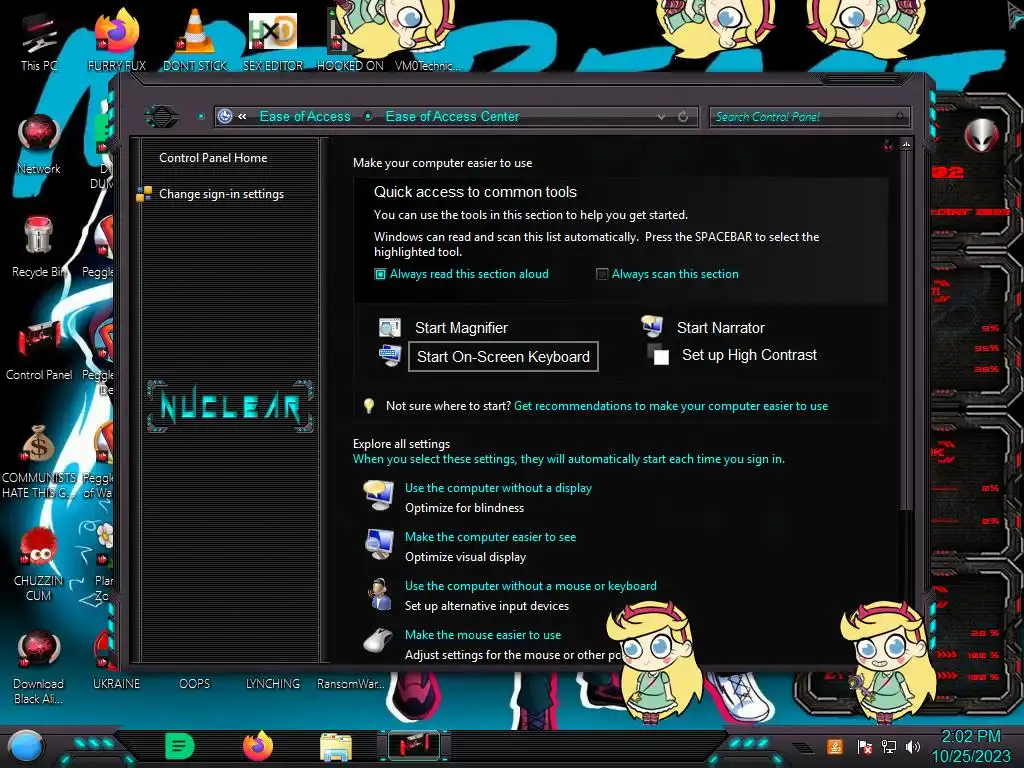
Task: Open Make the computer easier to see
Action: 490,537
